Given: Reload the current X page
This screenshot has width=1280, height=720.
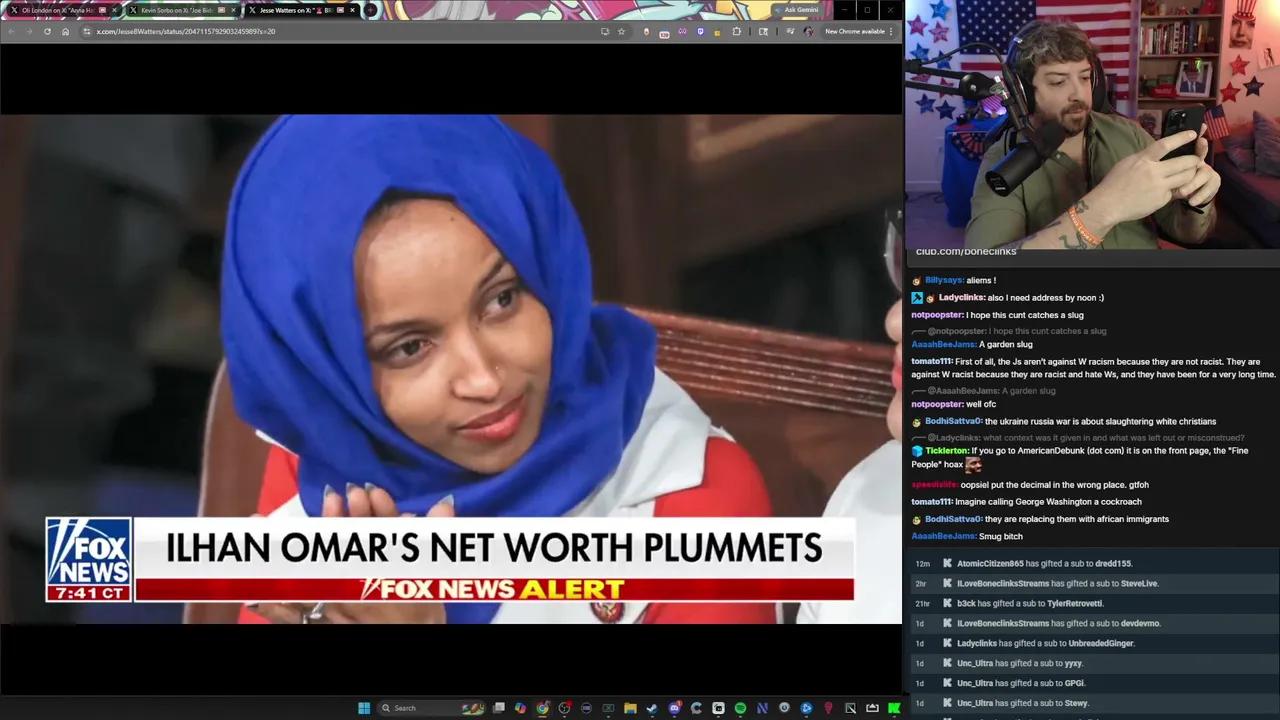Looking at the screenshot, I should pos(47,31).
